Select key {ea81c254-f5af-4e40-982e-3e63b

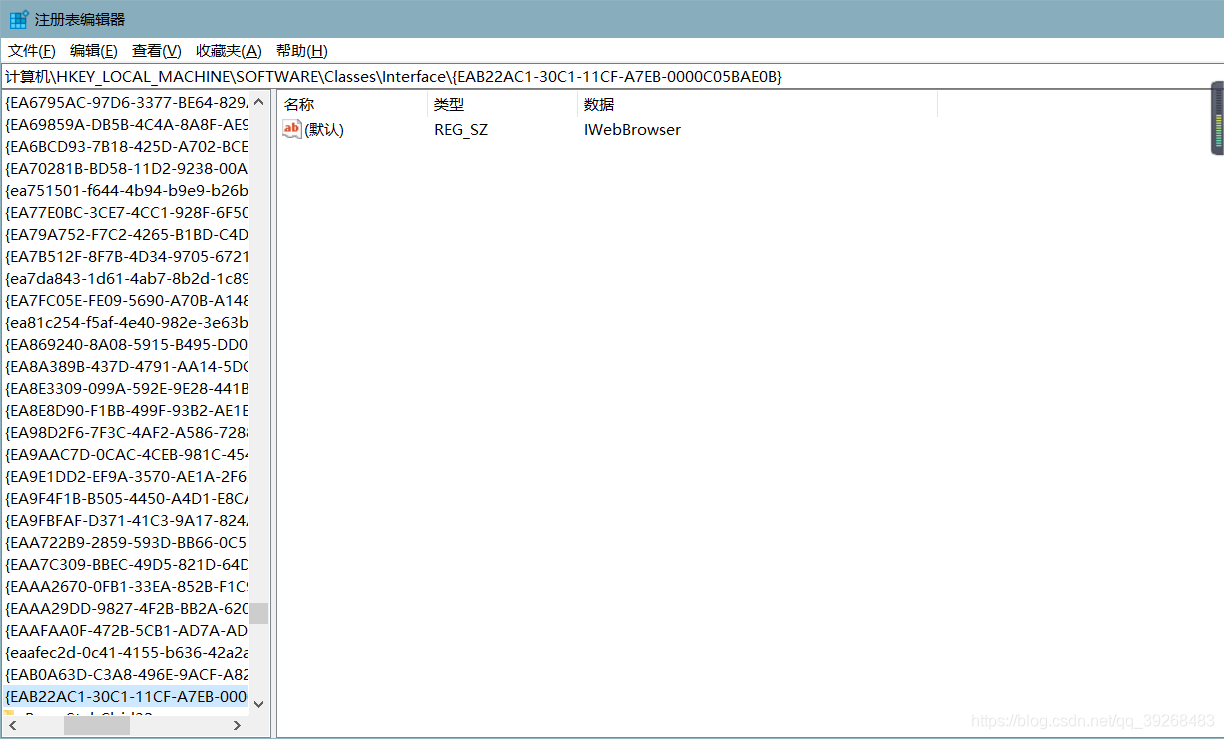126,322
